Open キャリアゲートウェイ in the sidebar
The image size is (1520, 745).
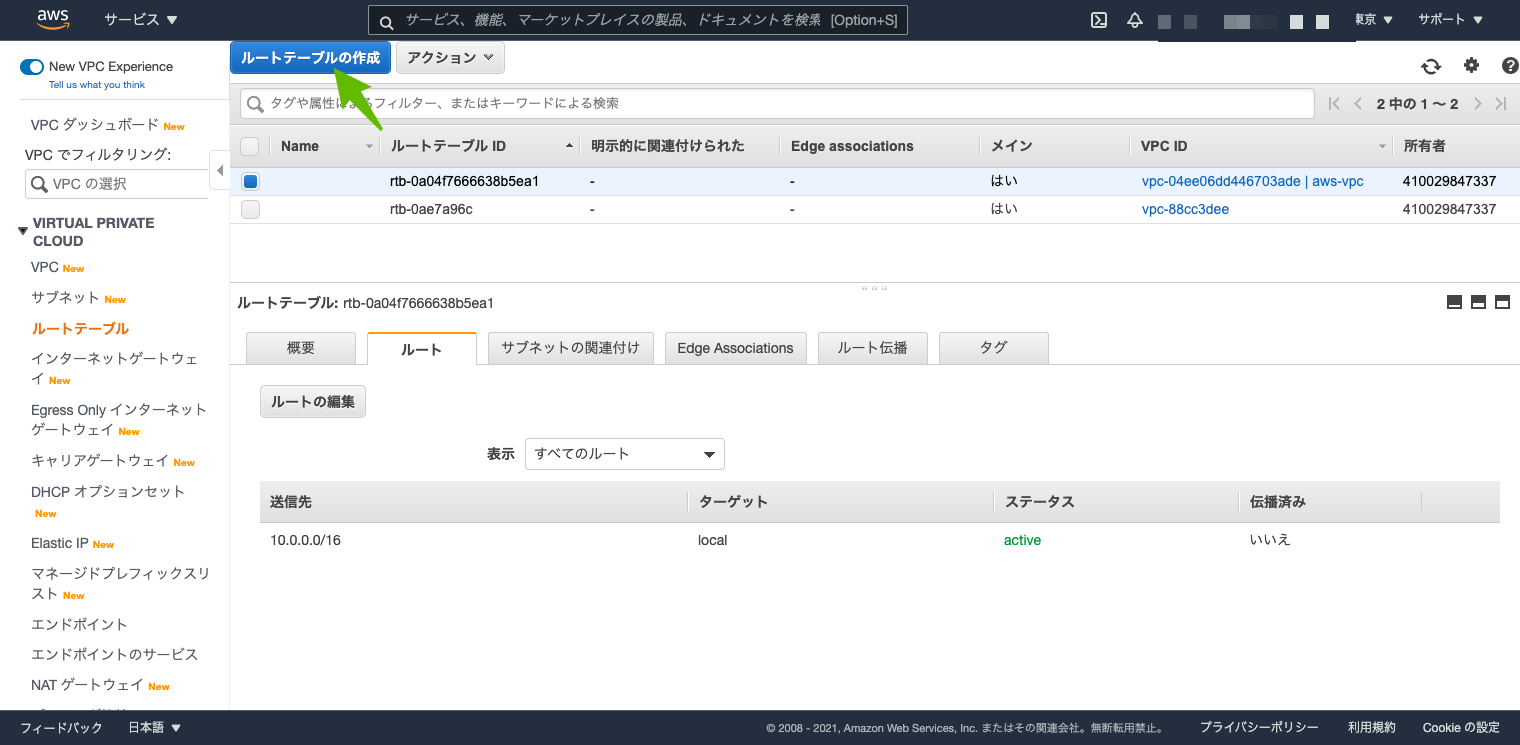pyautogui.click(x=100, y=461)
